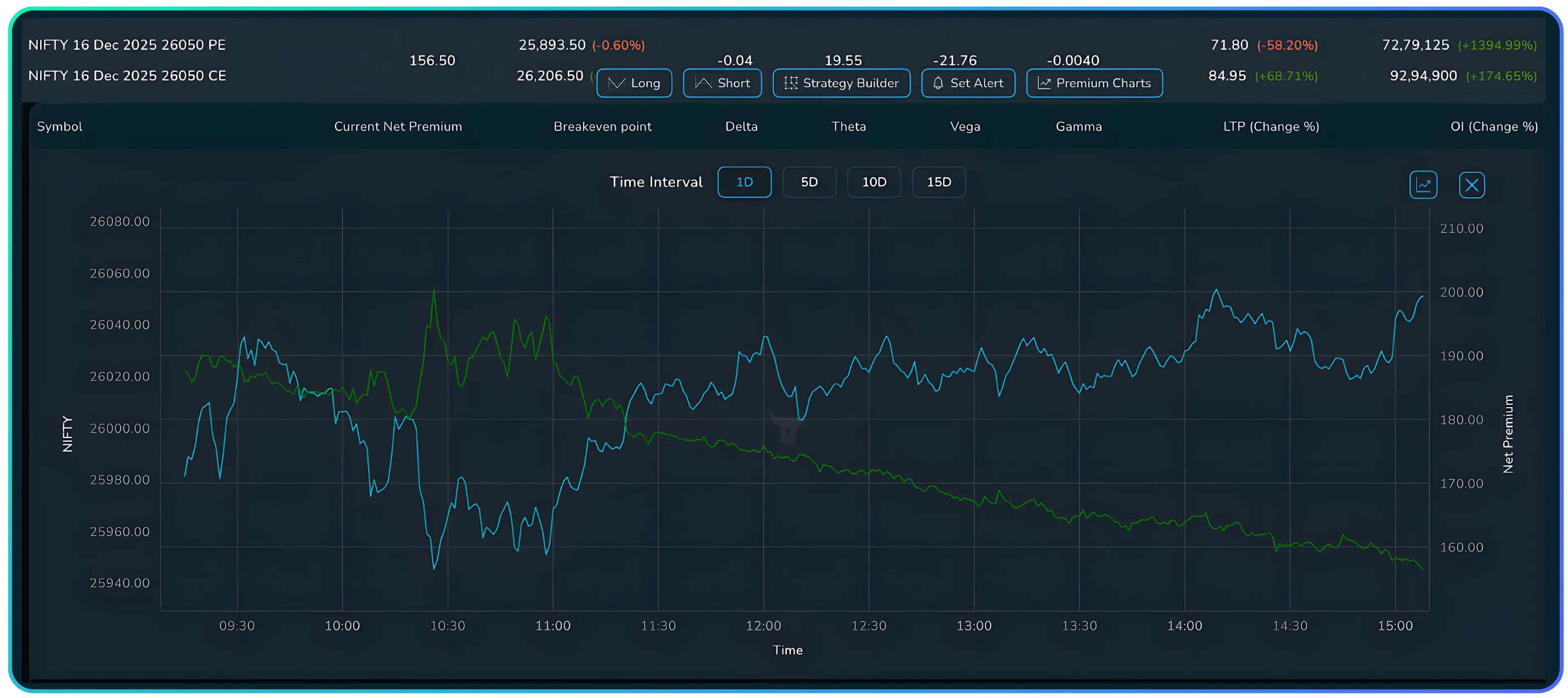The width and height of the screenshot is (1568, 698).
Task: Enable the 1D time interval
Action: [x=745, y=182]
